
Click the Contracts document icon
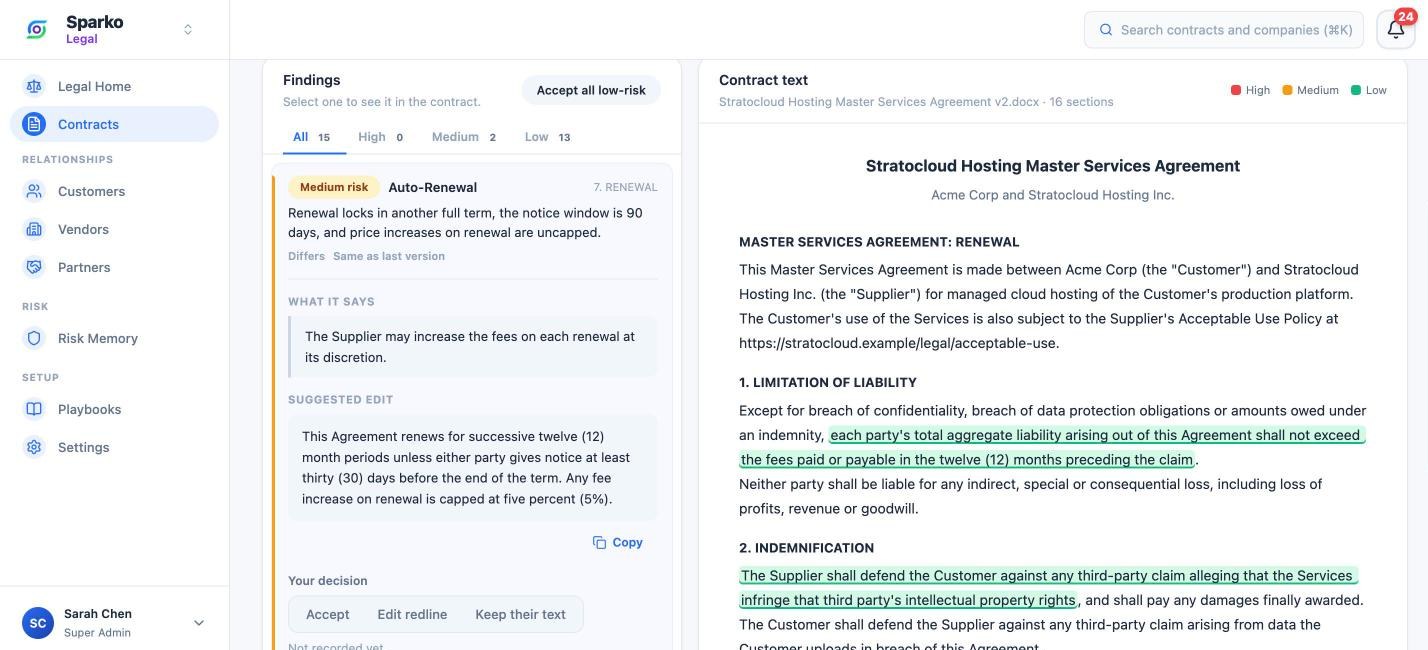(x=34, y=124)
